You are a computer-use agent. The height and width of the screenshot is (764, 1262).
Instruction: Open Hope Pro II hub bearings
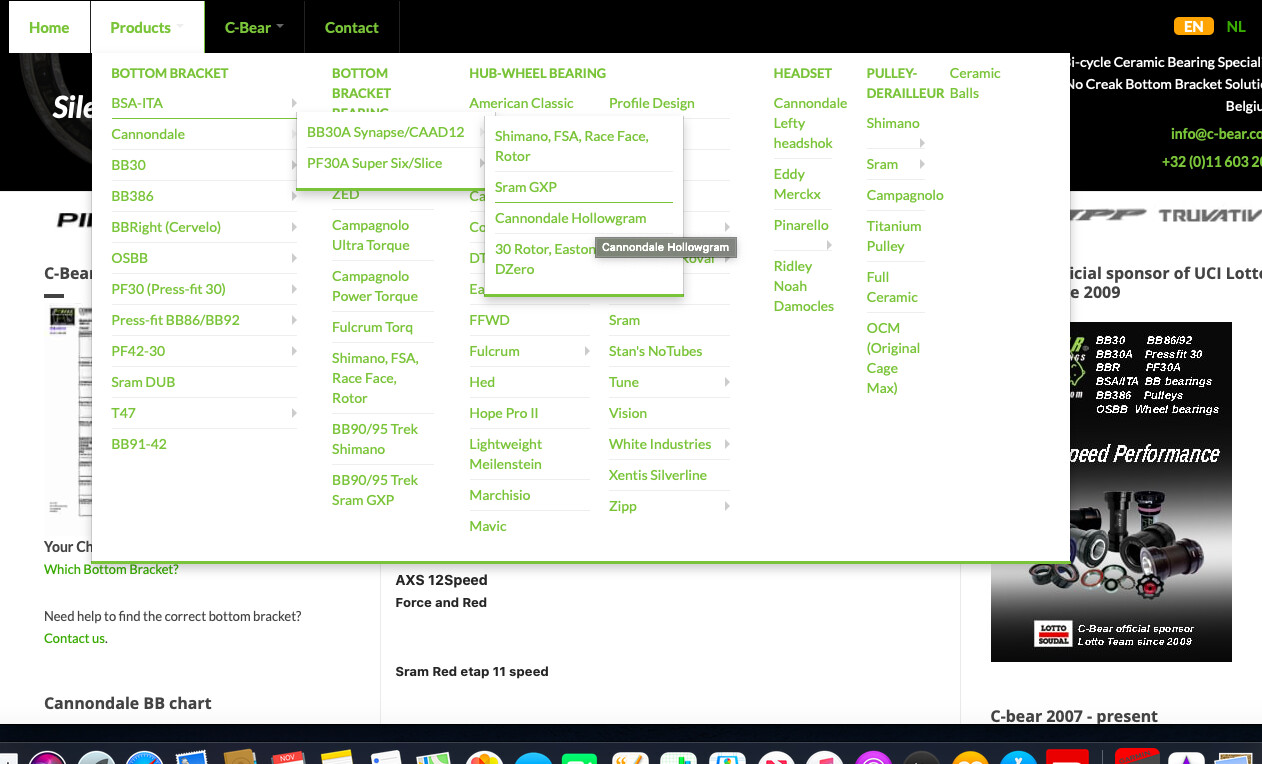[x=504, y=413]
